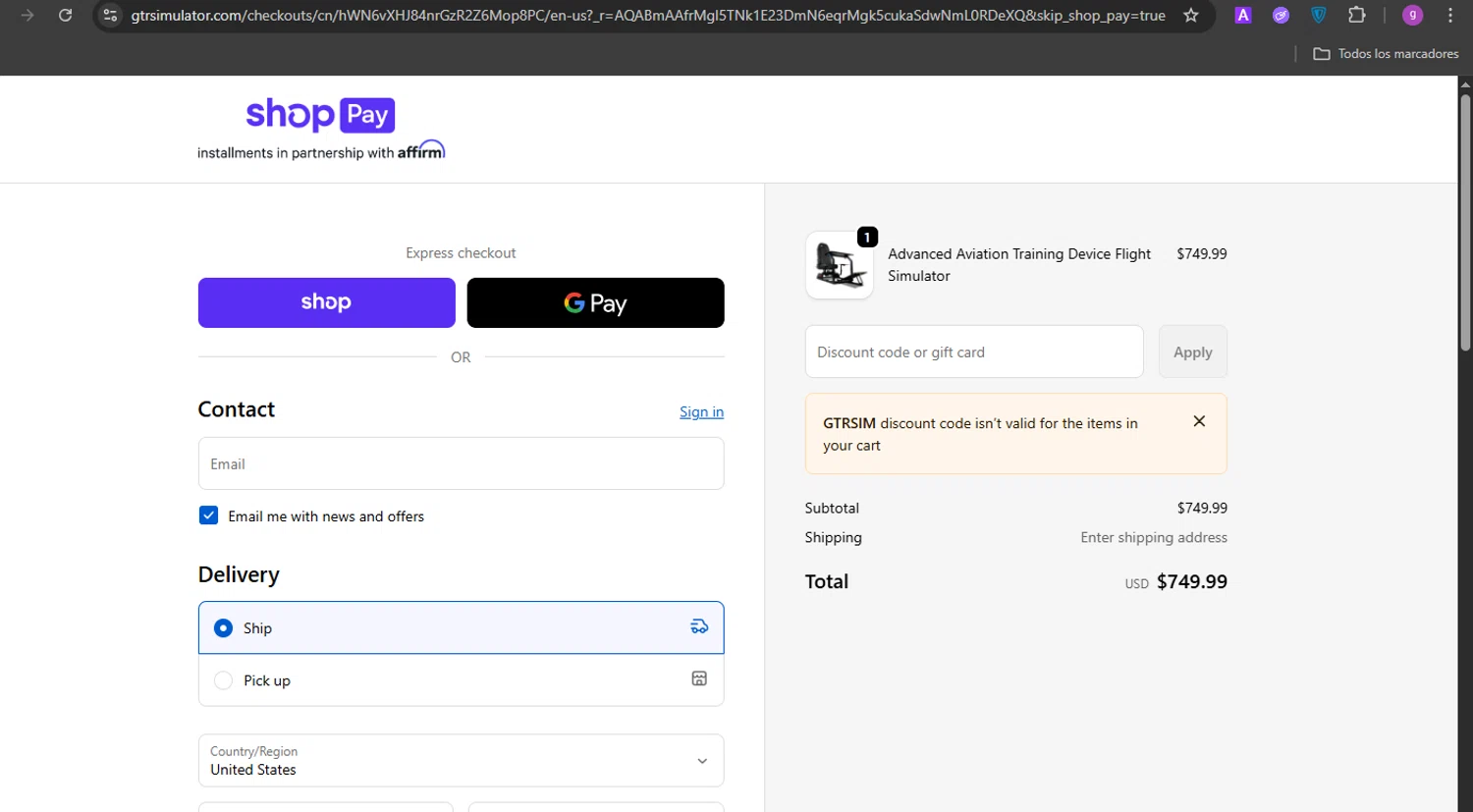
Task: Select the Ship delivery option
Action: pos(461,627)
